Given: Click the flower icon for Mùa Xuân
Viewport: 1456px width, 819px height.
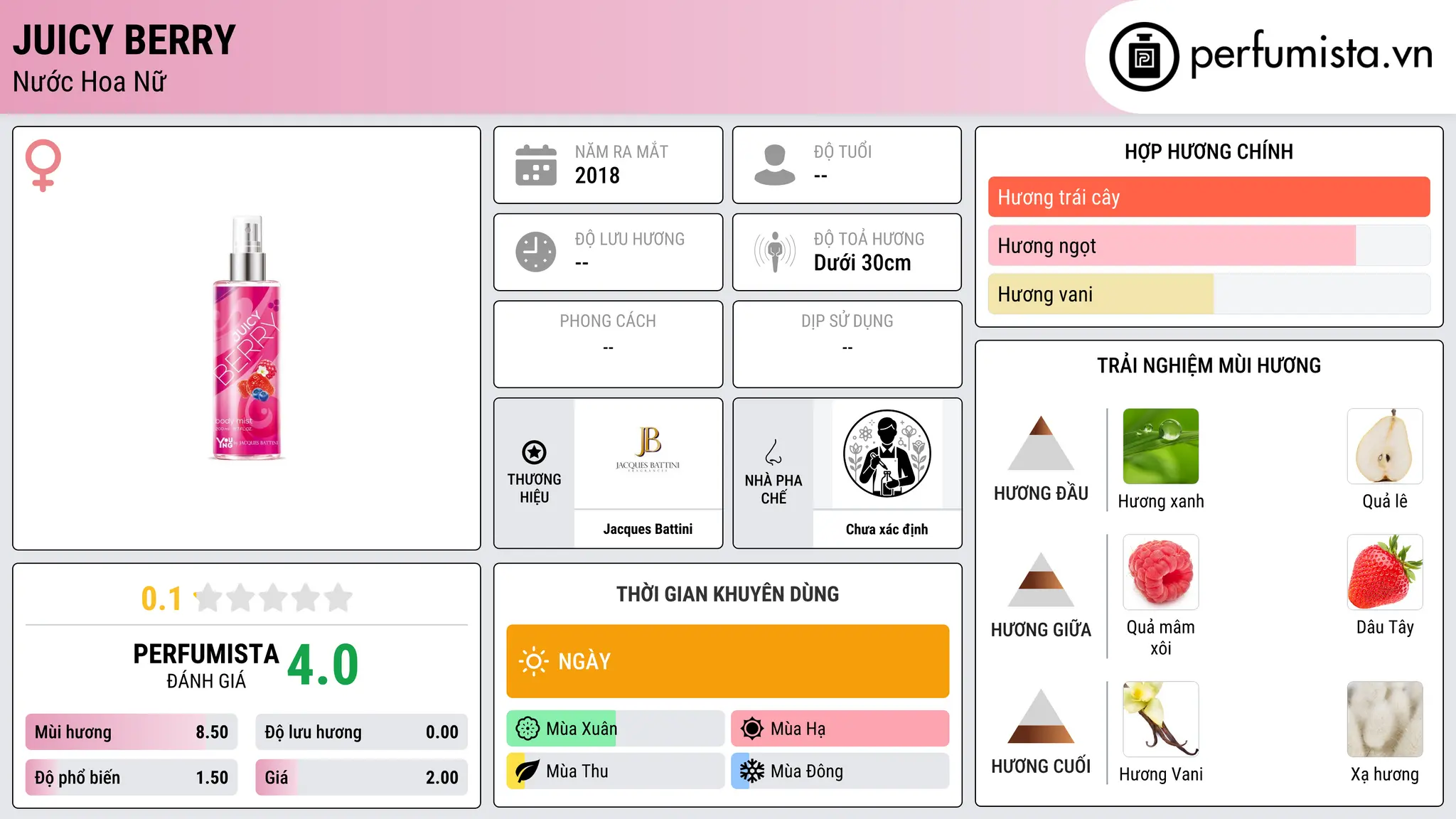Looking at the screenshot, I should point(528,729).
